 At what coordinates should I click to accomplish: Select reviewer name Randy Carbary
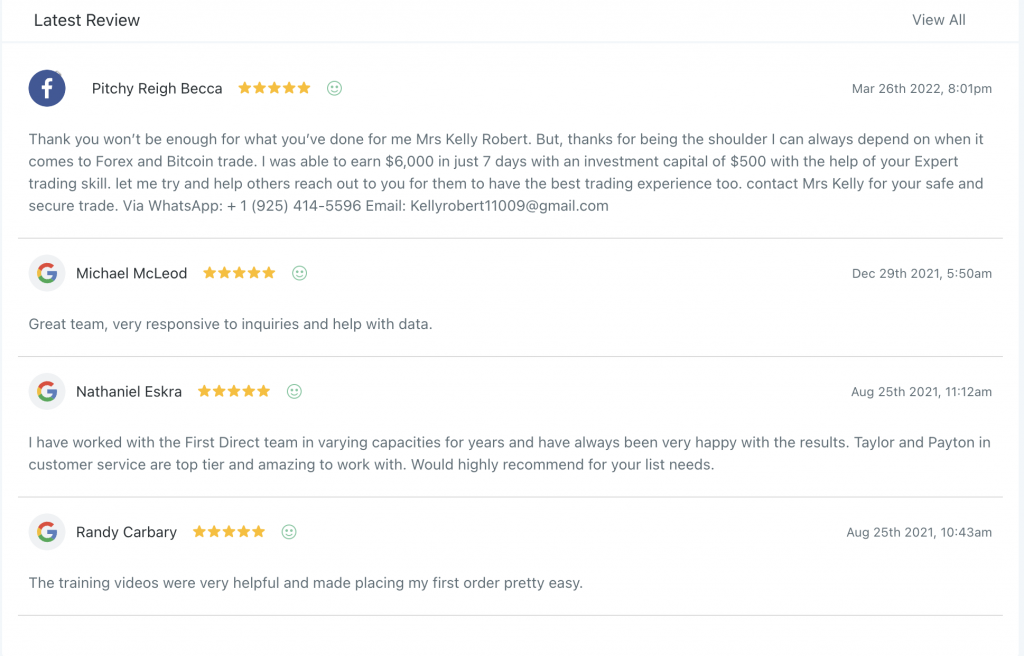[126, 533]
